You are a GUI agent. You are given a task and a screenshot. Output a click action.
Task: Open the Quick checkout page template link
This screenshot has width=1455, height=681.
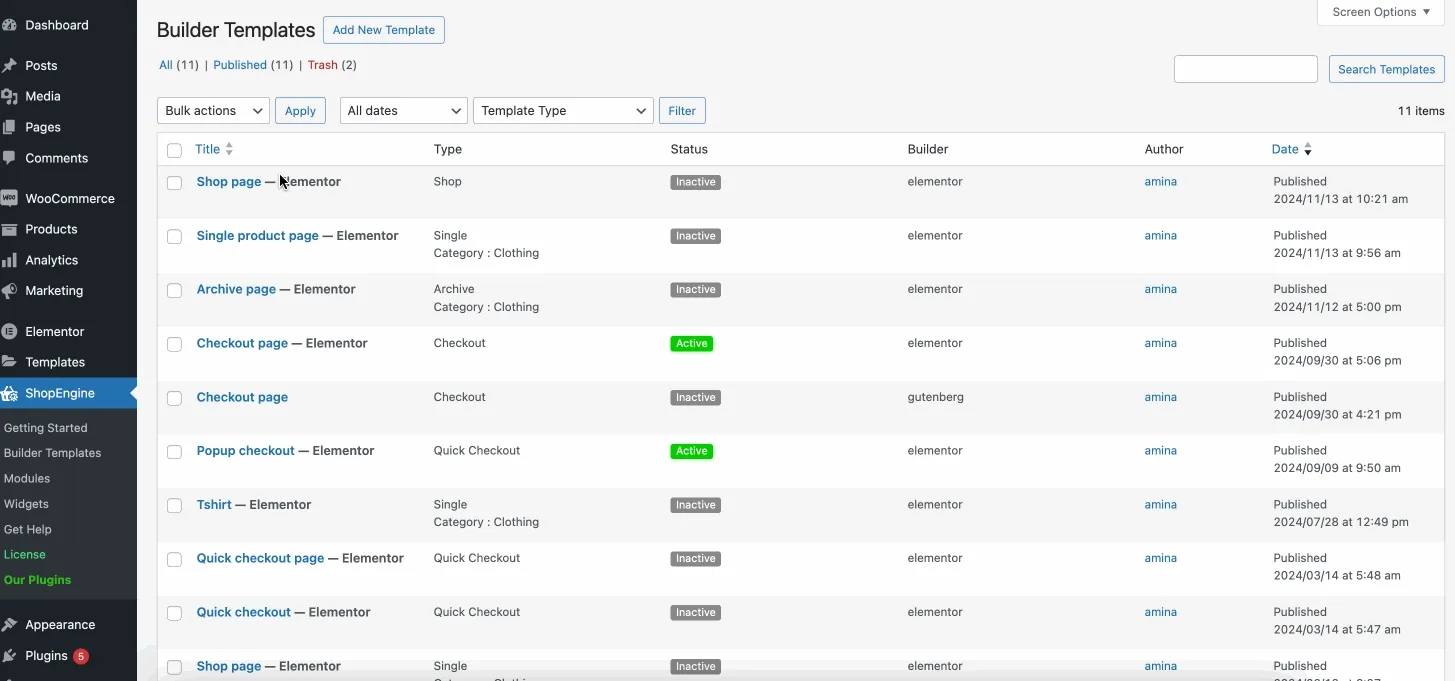pyautogui.click(x=261, y=559)
